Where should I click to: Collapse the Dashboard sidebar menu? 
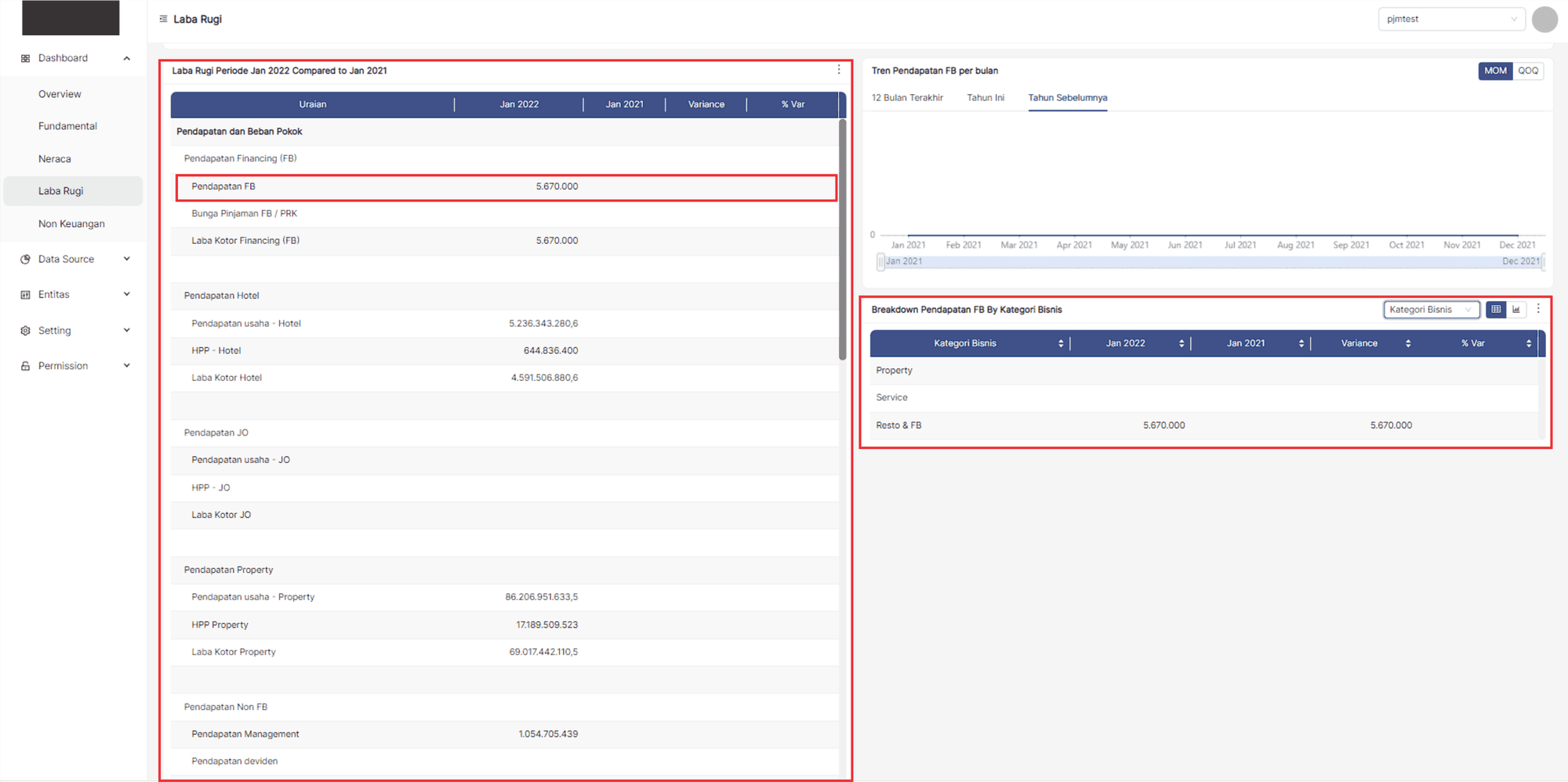tap(126, 58)
